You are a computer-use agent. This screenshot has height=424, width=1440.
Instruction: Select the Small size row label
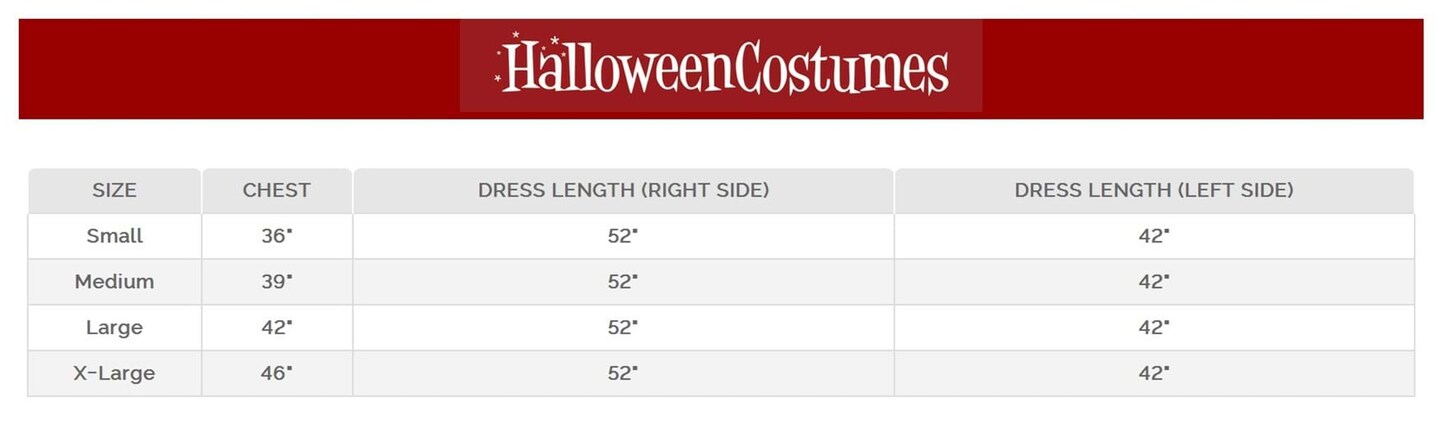[114, 236]
